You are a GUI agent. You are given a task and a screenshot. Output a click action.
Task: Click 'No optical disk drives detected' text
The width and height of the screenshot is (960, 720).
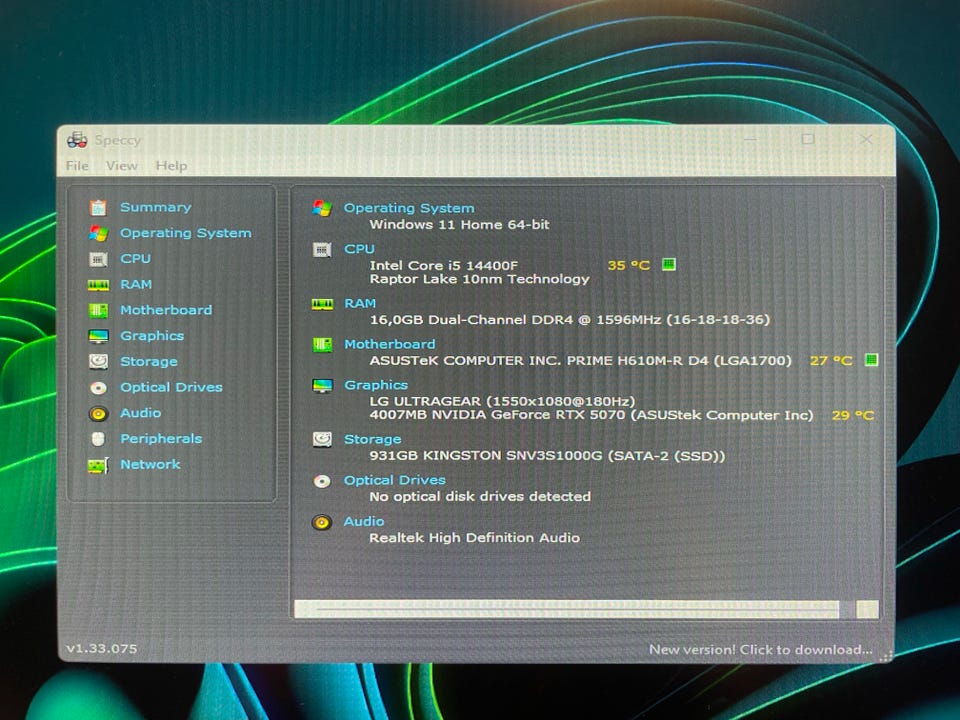(x=480, y=497)
